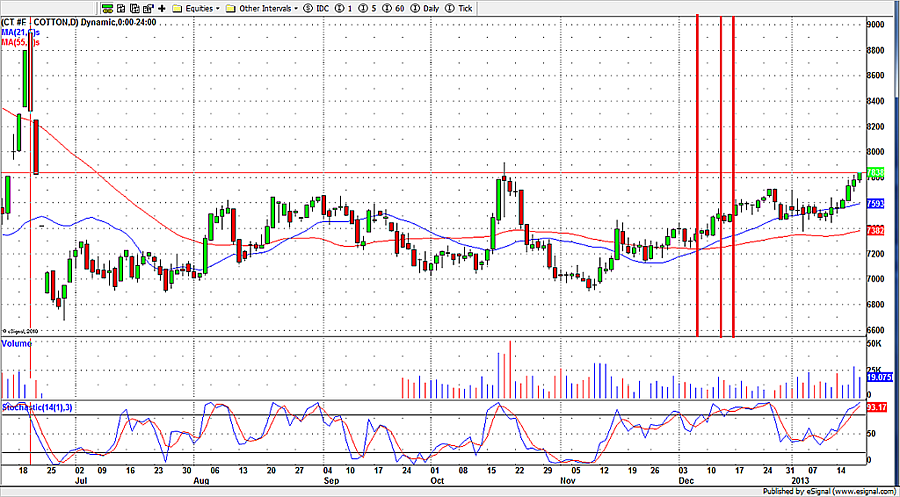Click the green 7838 current price tag
The width and height of the screenshot is (900, 497).
(x=874, y=173)
